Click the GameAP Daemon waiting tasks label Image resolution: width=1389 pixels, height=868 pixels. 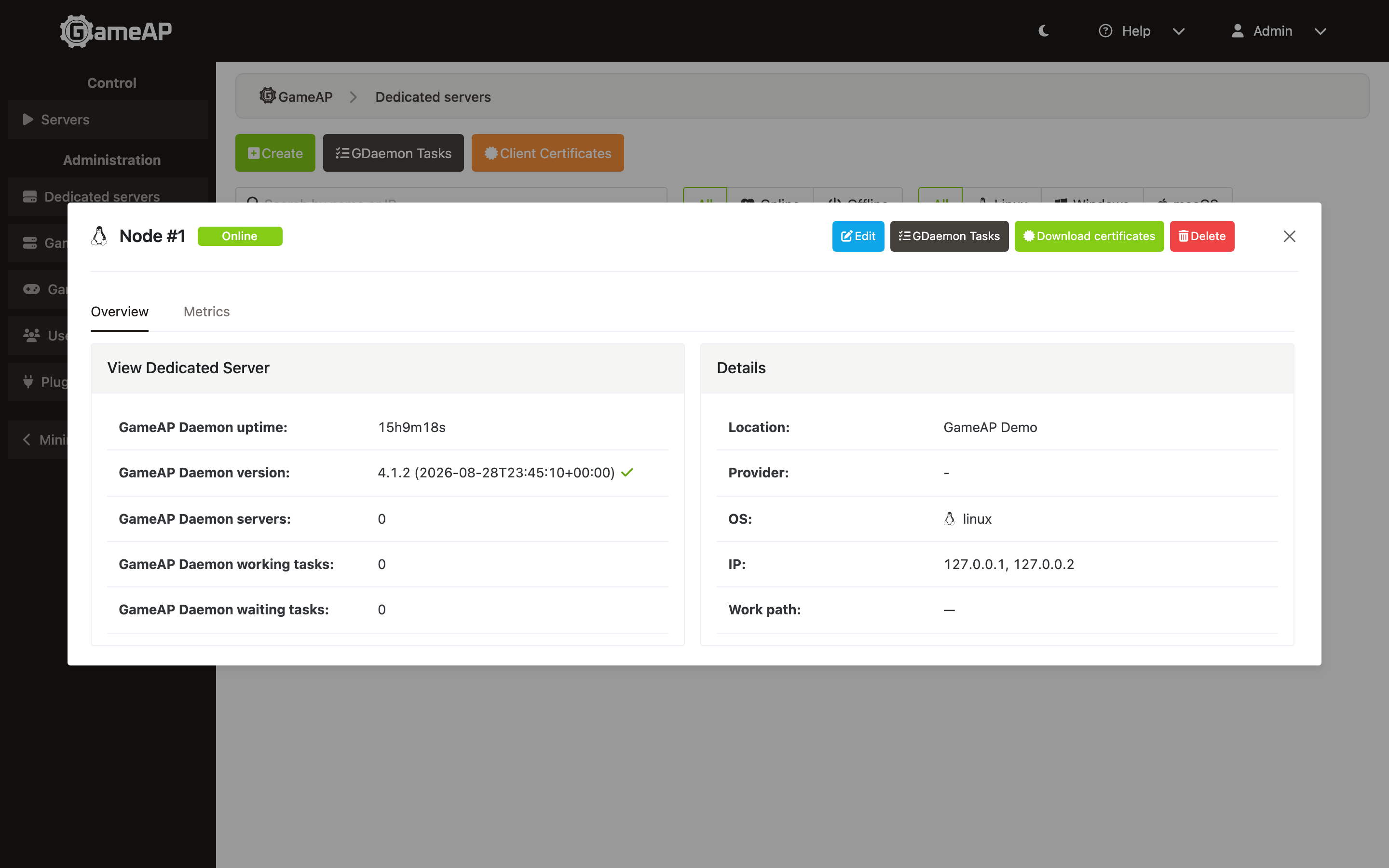(x=224, y=609)
